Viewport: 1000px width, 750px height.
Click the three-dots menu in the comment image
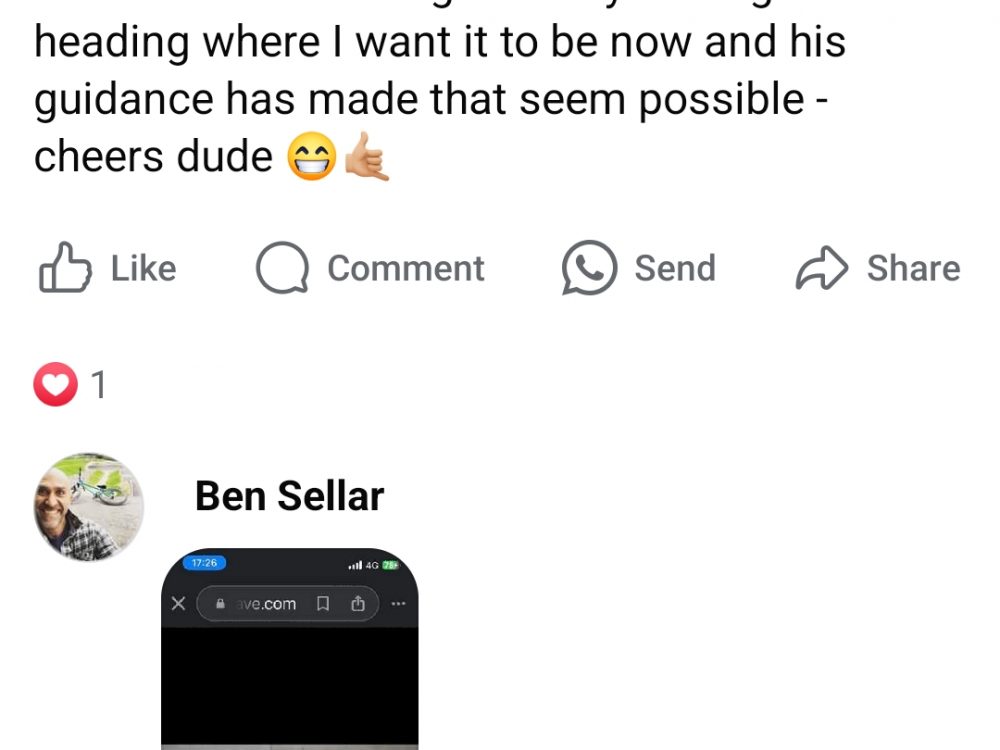point(399,604)
